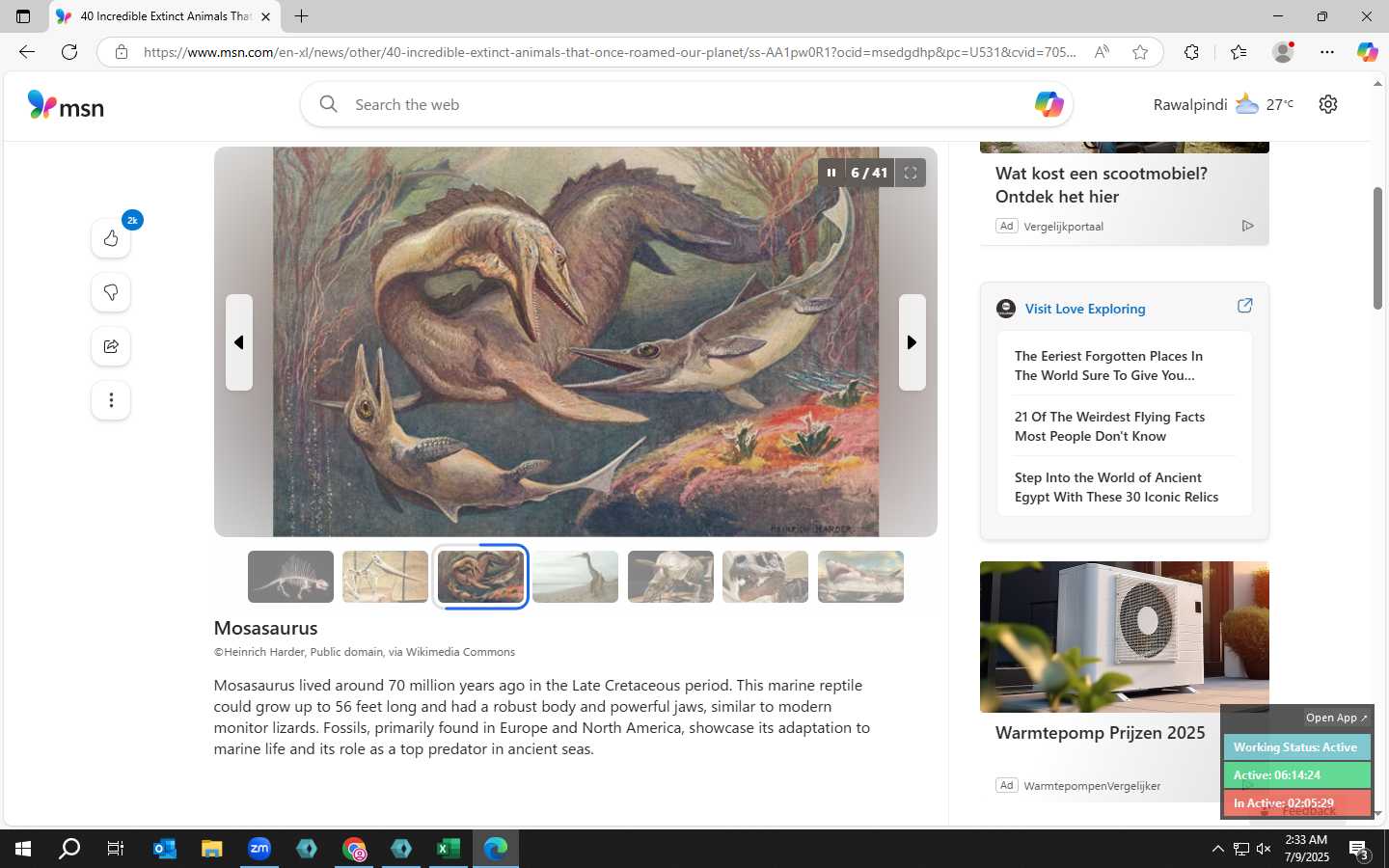Select the long-necked bird thumbnail
This screenshot has width=1389, height=868.
tap(575, 577)
